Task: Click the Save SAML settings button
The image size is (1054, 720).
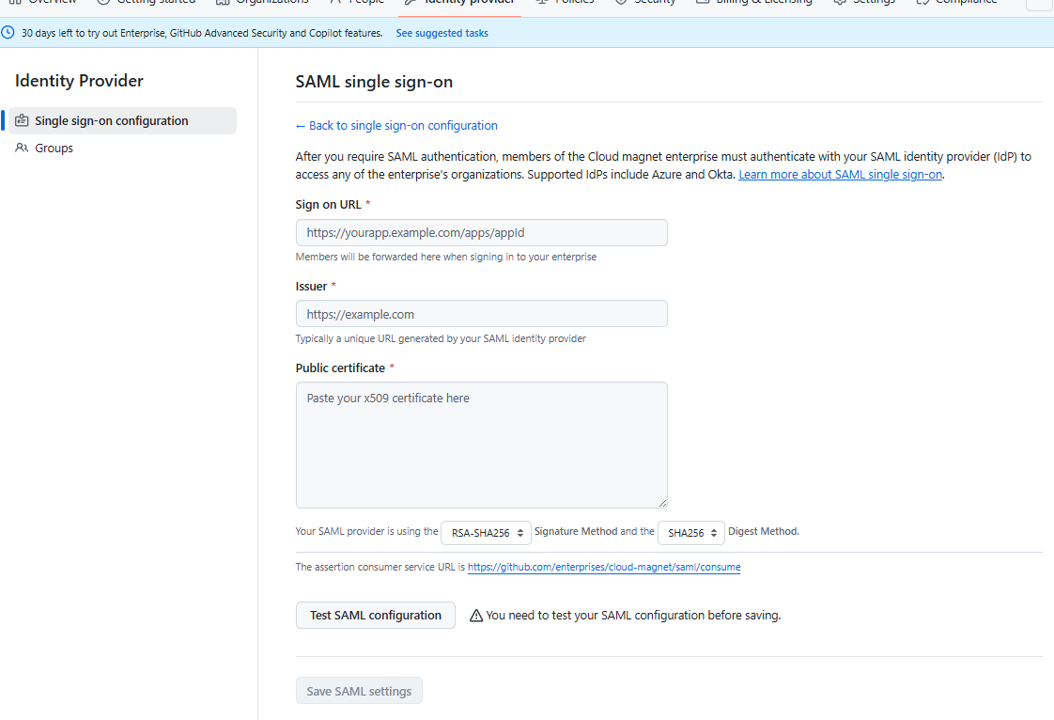Action: point(359,691)
